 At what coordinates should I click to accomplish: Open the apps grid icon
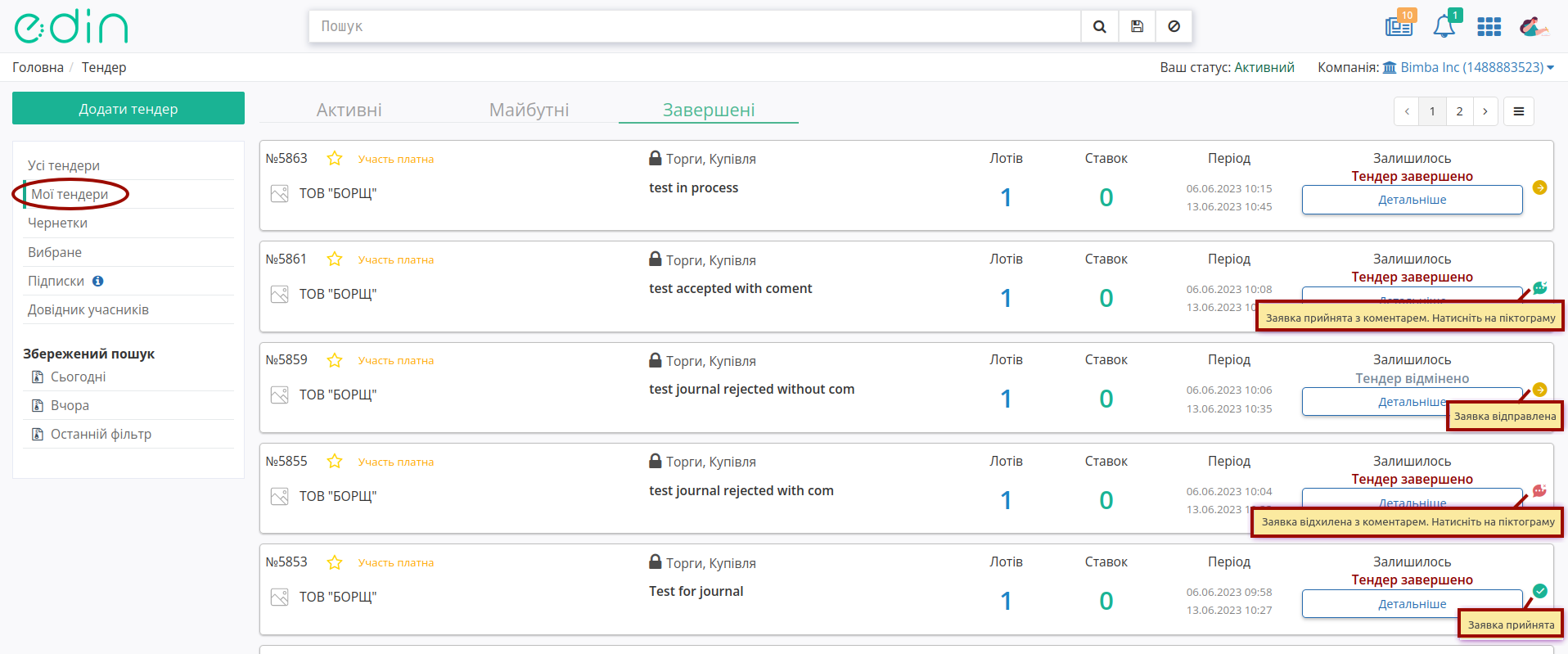pyautogui.click(x=1489, y=27)
